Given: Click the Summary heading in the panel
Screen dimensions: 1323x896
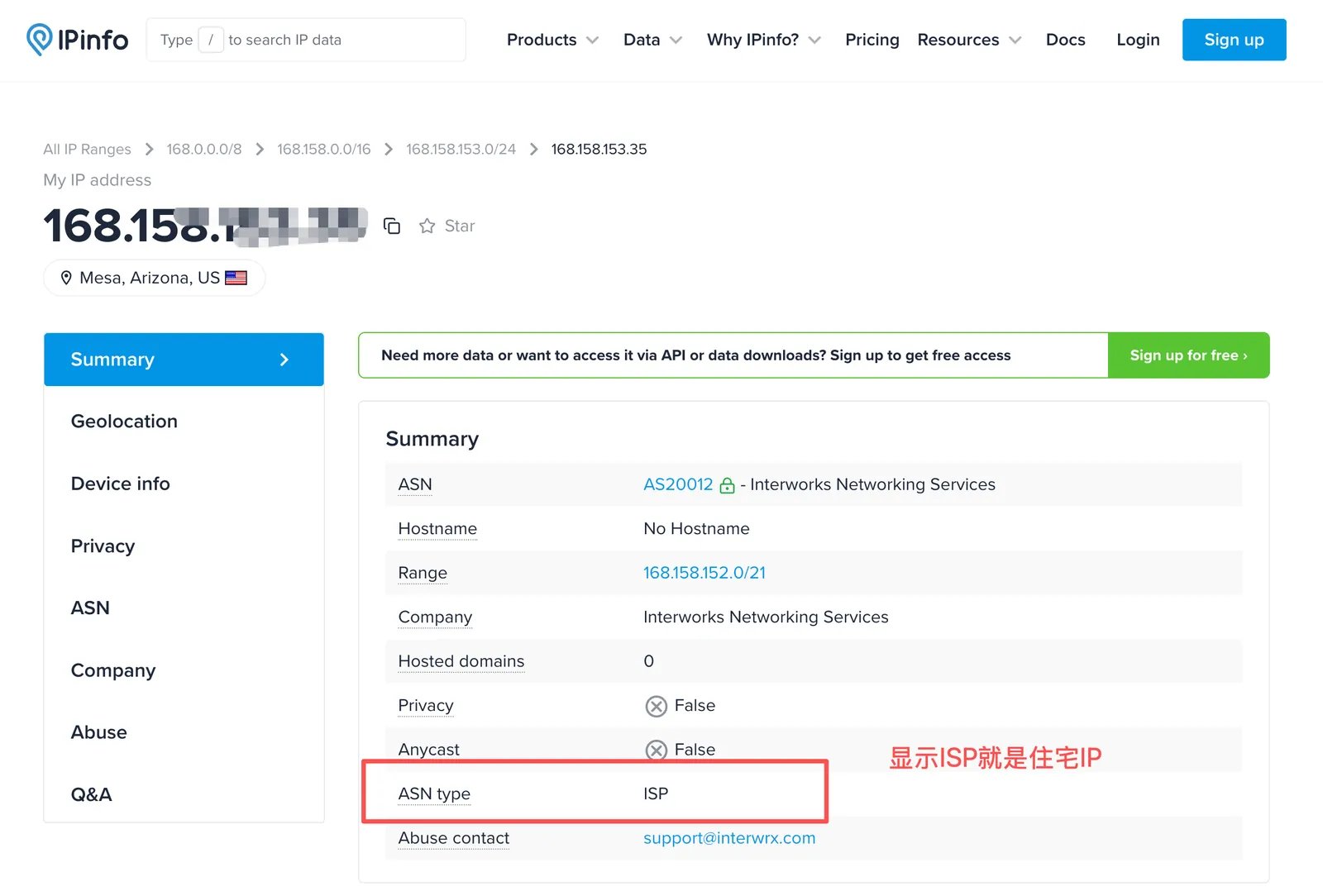Looking at the screenshot, I should (x=432, y=439).
